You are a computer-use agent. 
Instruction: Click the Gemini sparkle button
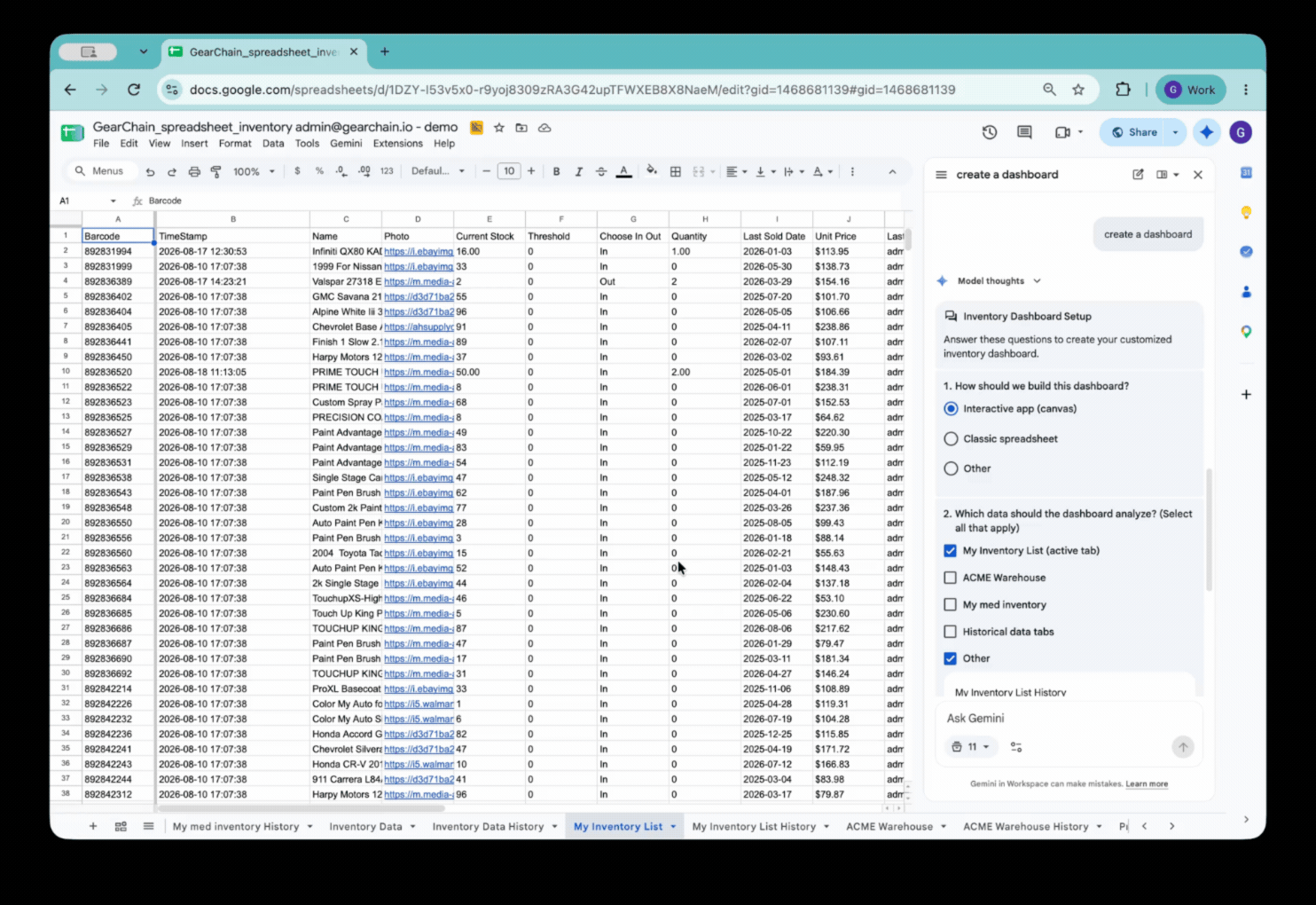(1206, 132)
